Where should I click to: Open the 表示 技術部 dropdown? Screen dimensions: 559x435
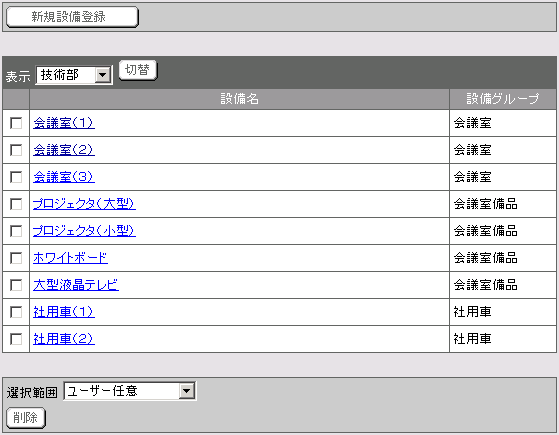click(74, 75)
